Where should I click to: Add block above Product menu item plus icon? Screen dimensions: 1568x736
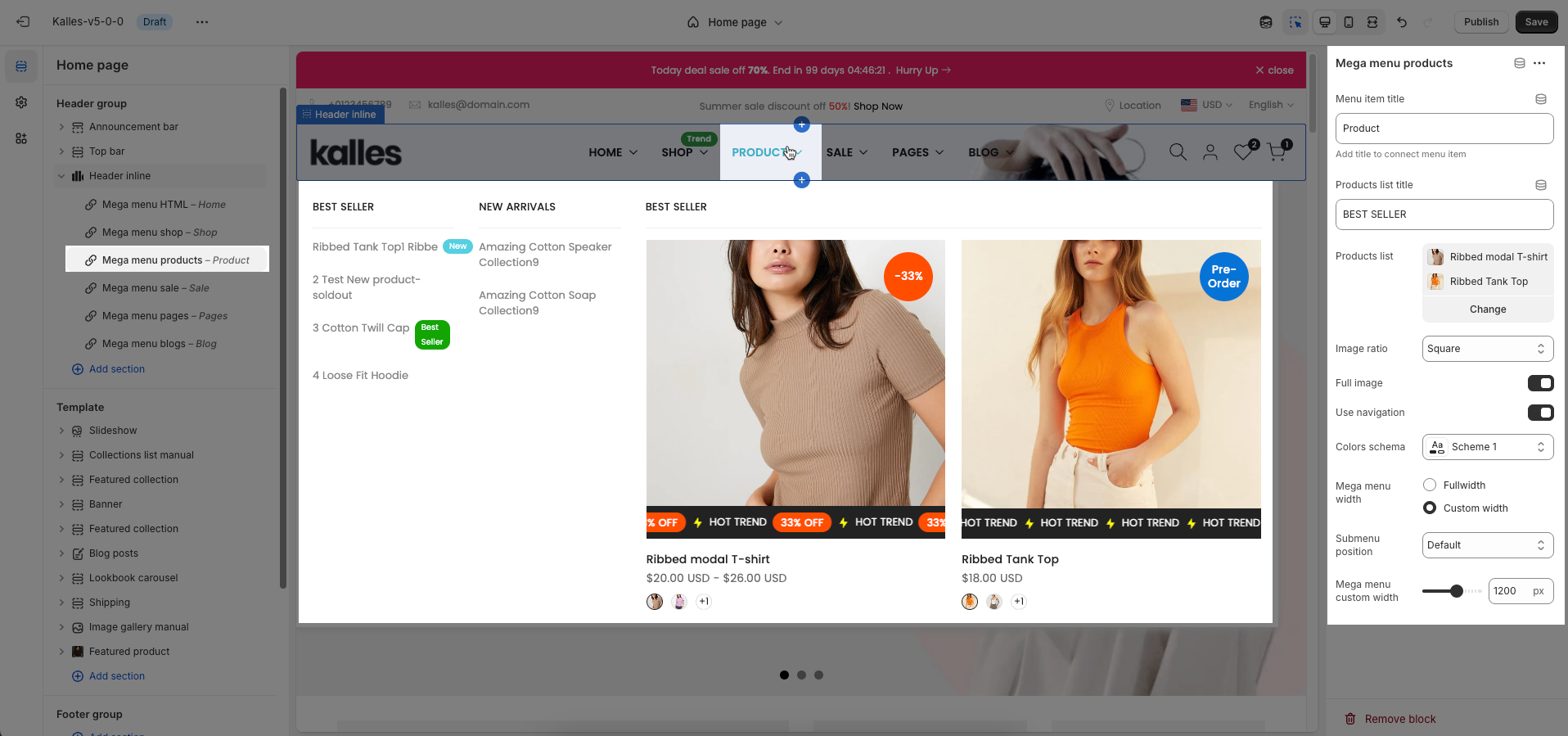[802, 124]
